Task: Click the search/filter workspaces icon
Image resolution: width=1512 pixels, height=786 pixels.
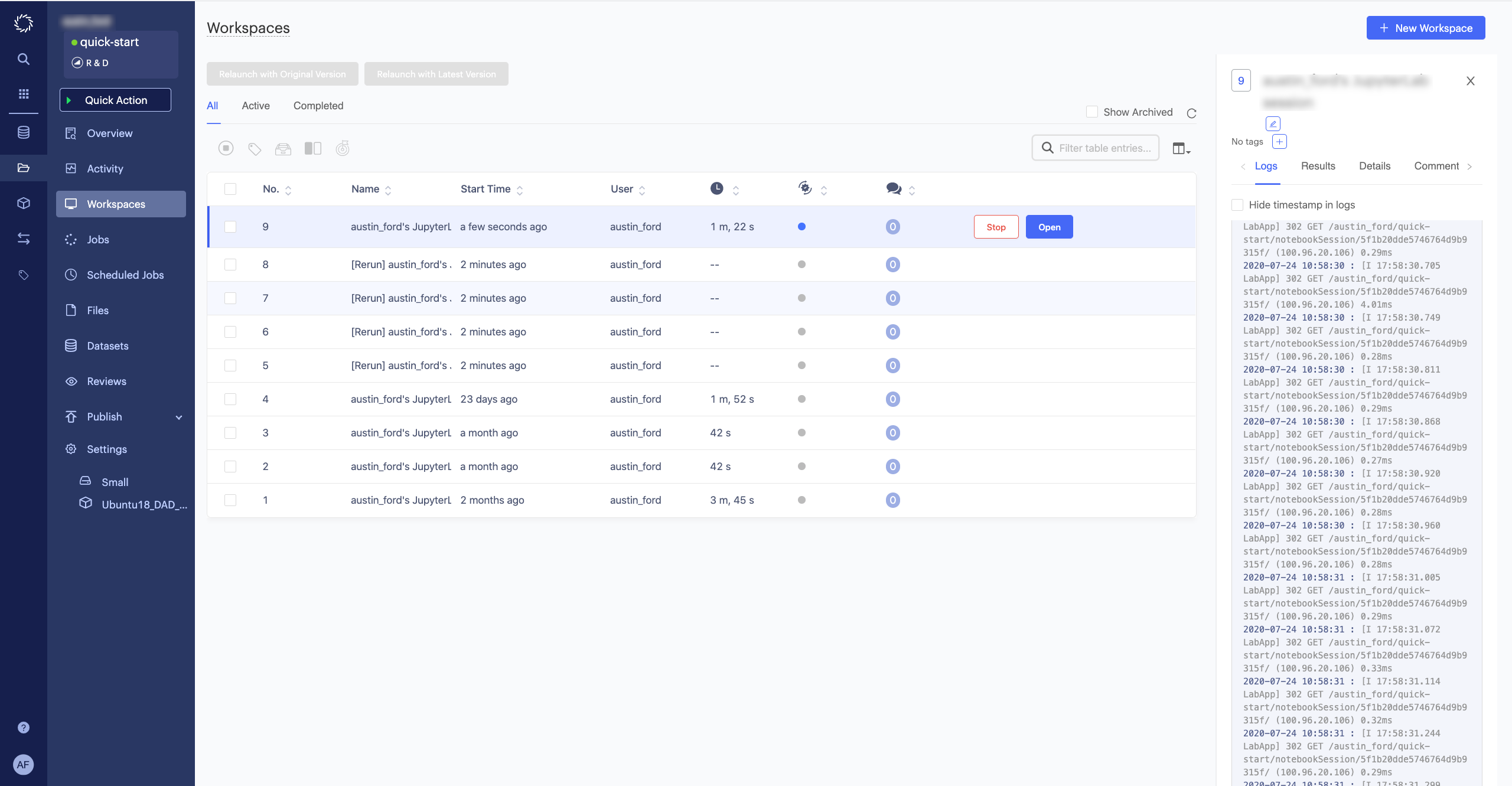Action: [x=1048, y=147]
